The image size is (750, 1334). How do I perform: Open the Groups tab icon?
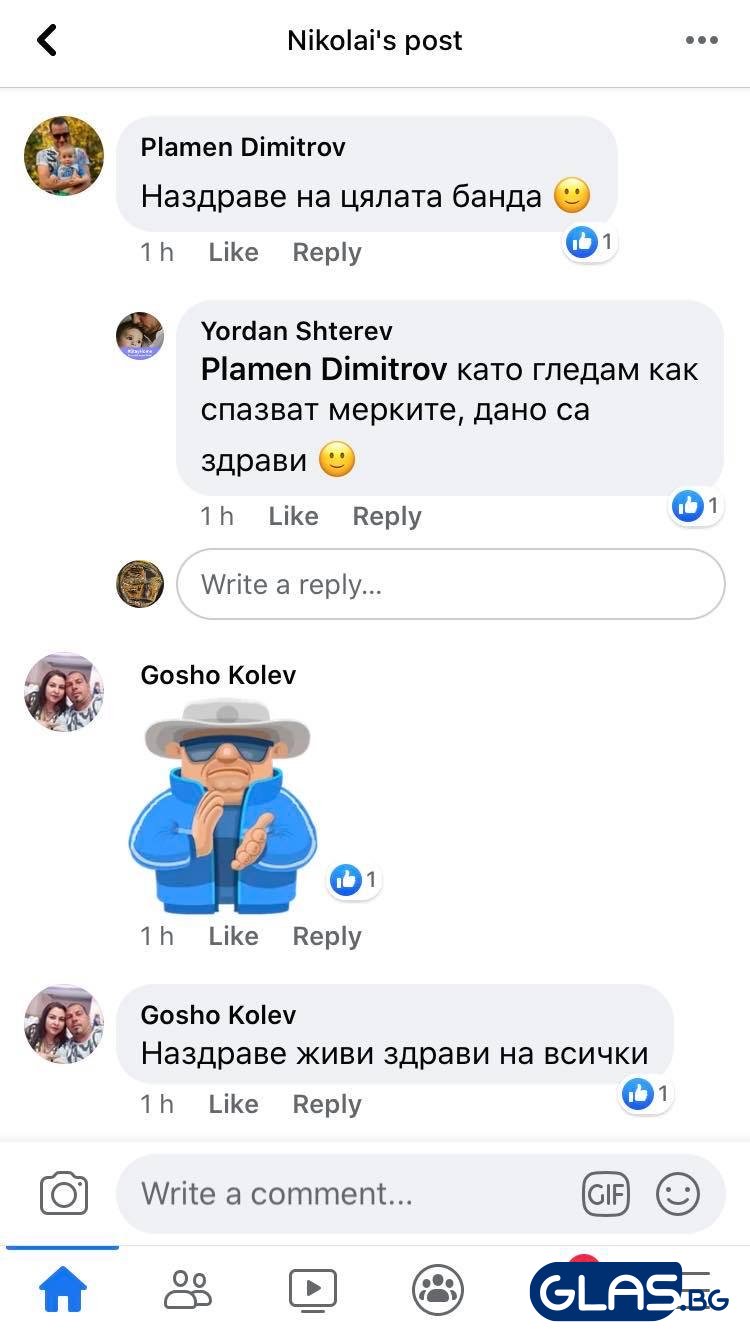[438, 1291]
